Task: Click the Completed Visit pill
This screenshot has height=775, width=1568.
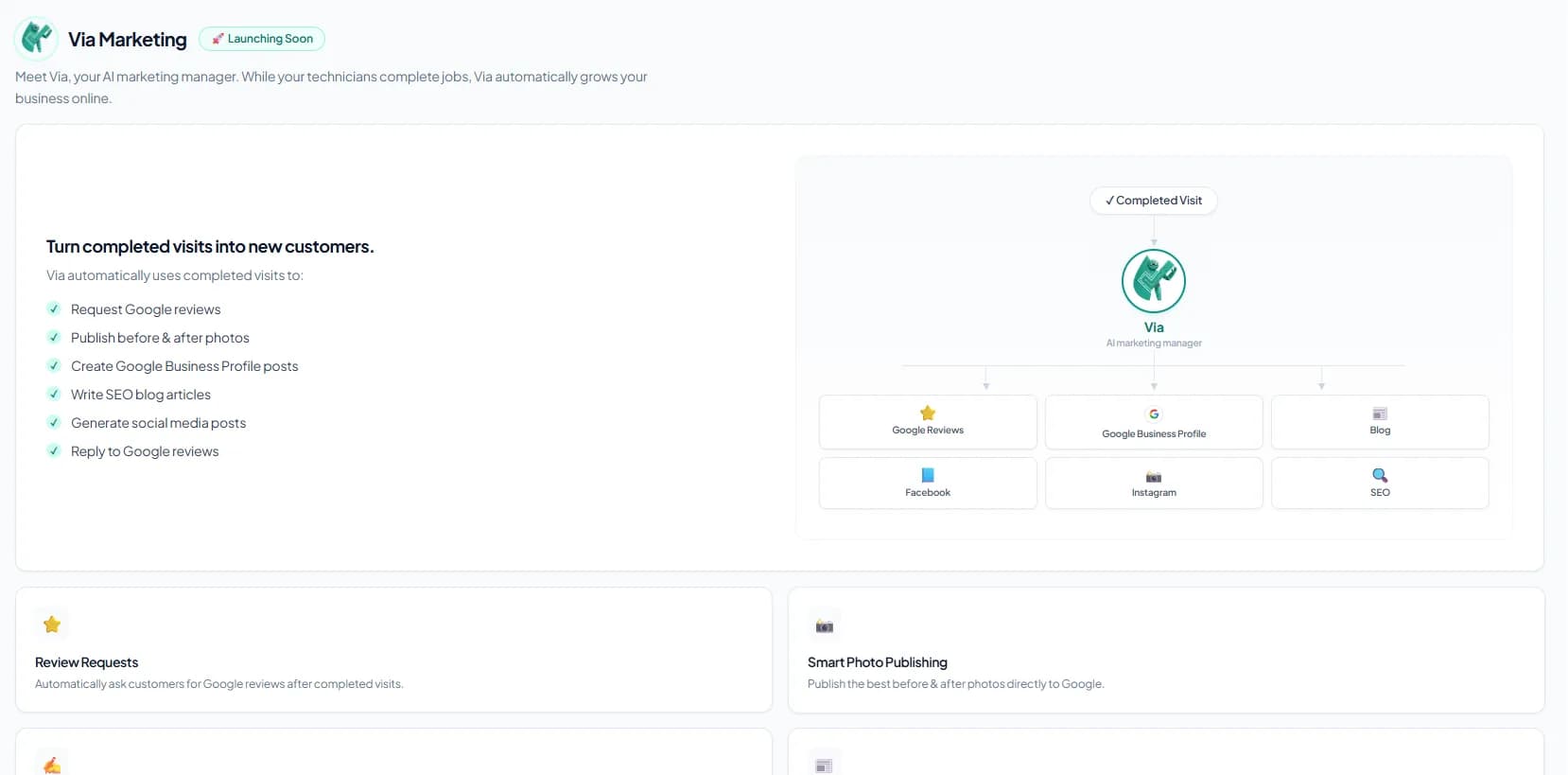Action: 1154,201
